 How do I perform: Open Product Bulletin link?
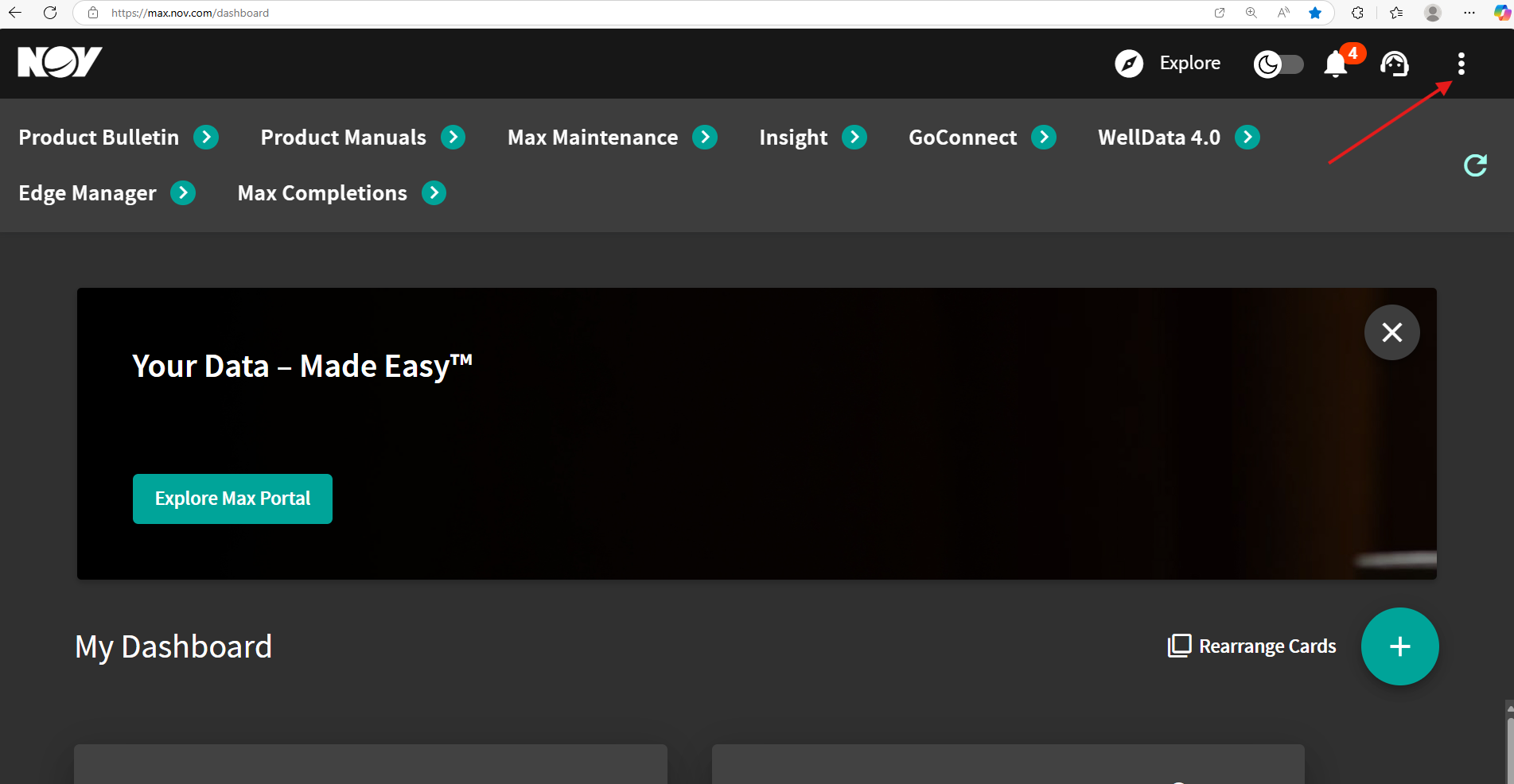point(99,138)
